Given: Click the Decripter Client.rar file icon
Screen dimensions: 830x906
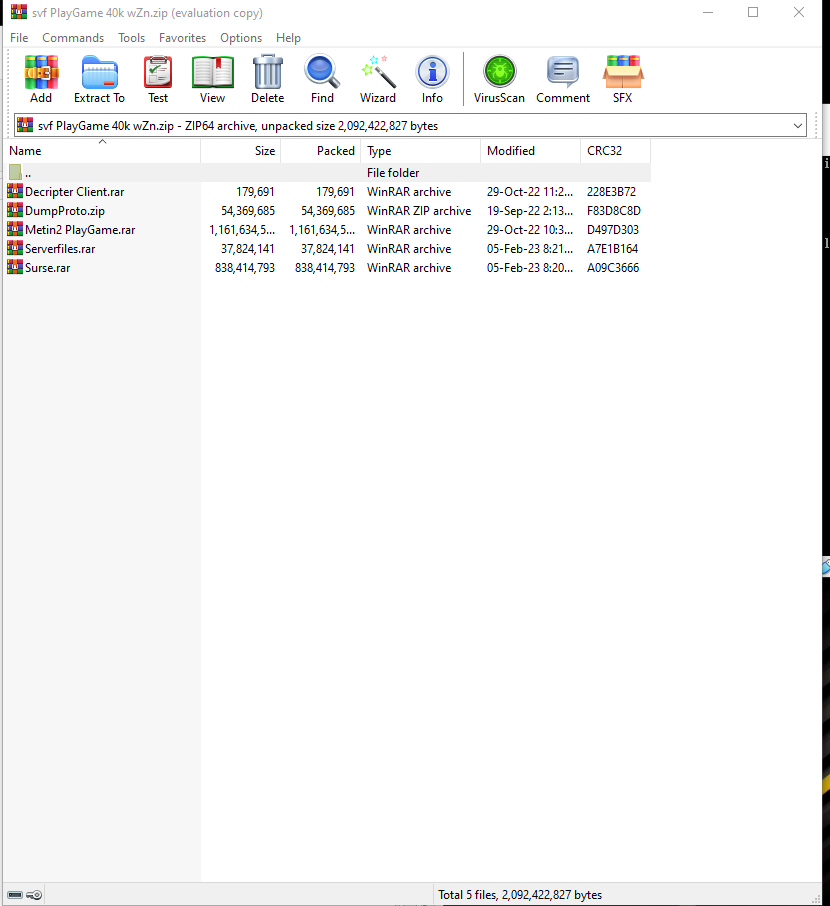Looking at the screenshot, I should [15, 191].
